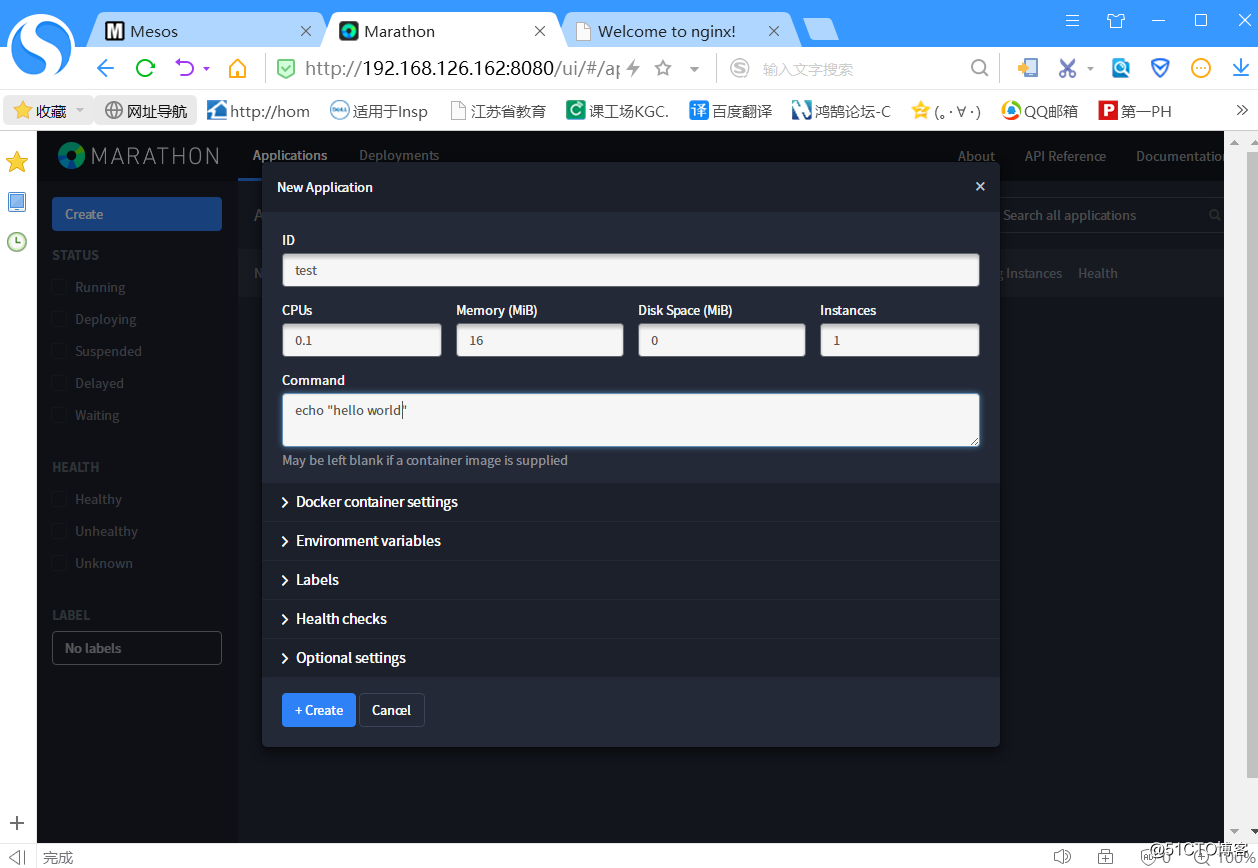1258x868 pixels.
Task: Expand the Labels section
Action: pyautogui.click(x=631, y=580)
